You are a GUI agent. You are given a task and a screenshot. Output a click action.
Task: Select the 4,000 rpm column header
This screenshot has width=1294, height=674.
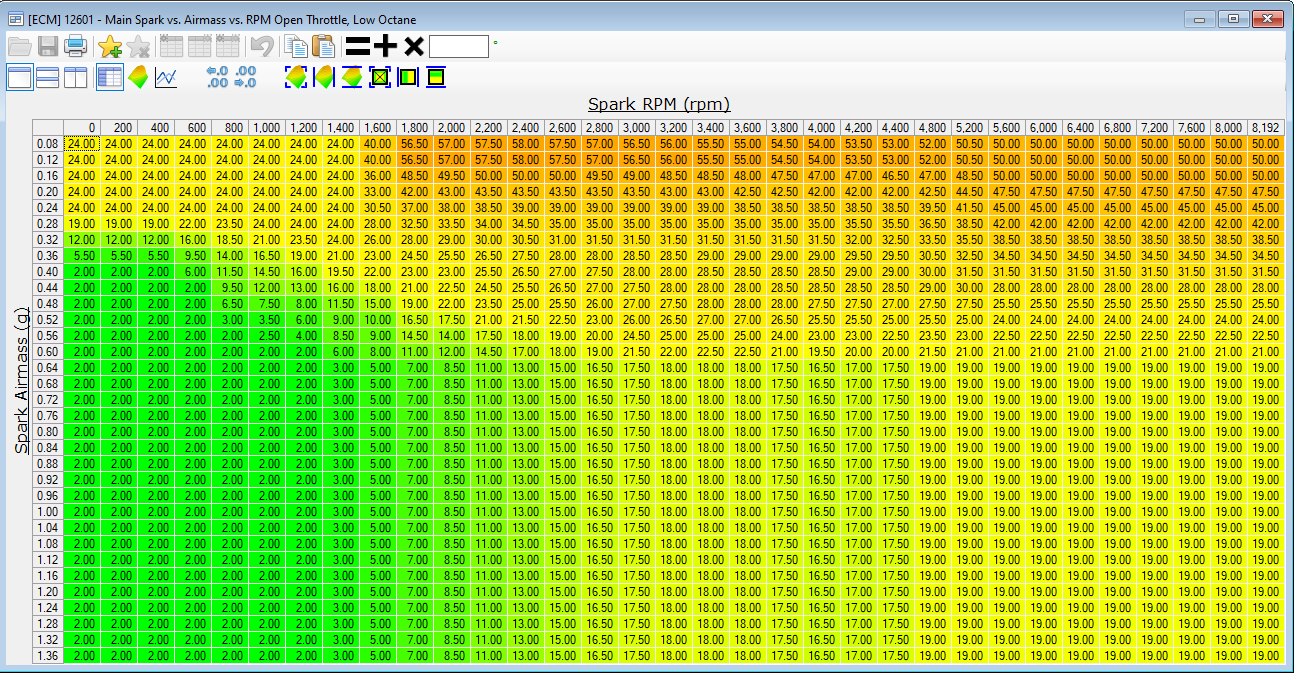pos(822,127)
